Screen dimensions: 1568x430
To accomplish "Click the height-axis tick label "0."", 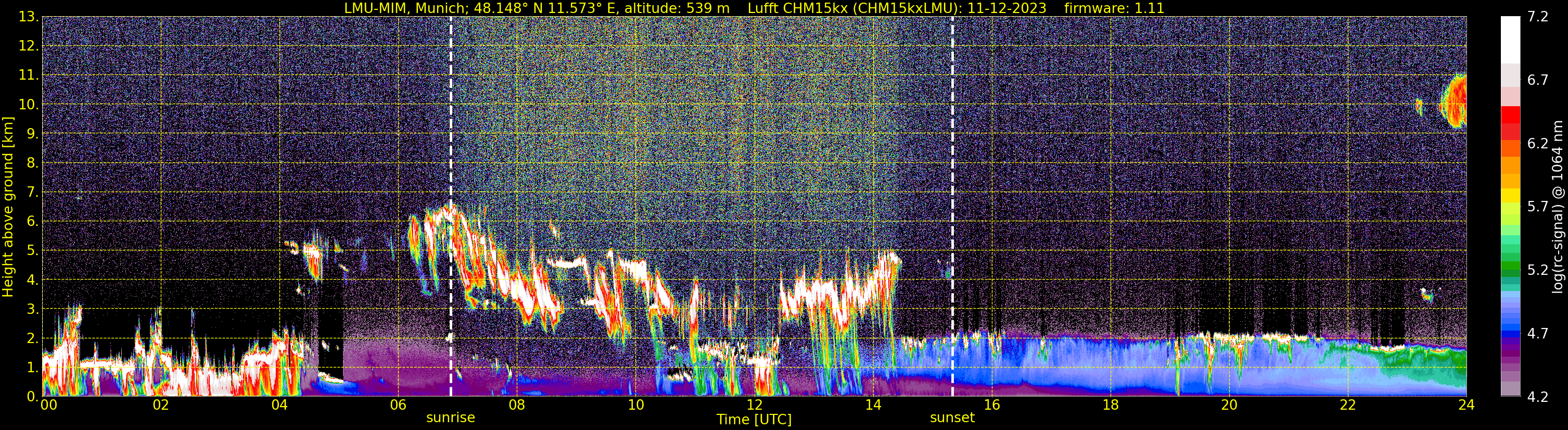I will tap(32, 397).
